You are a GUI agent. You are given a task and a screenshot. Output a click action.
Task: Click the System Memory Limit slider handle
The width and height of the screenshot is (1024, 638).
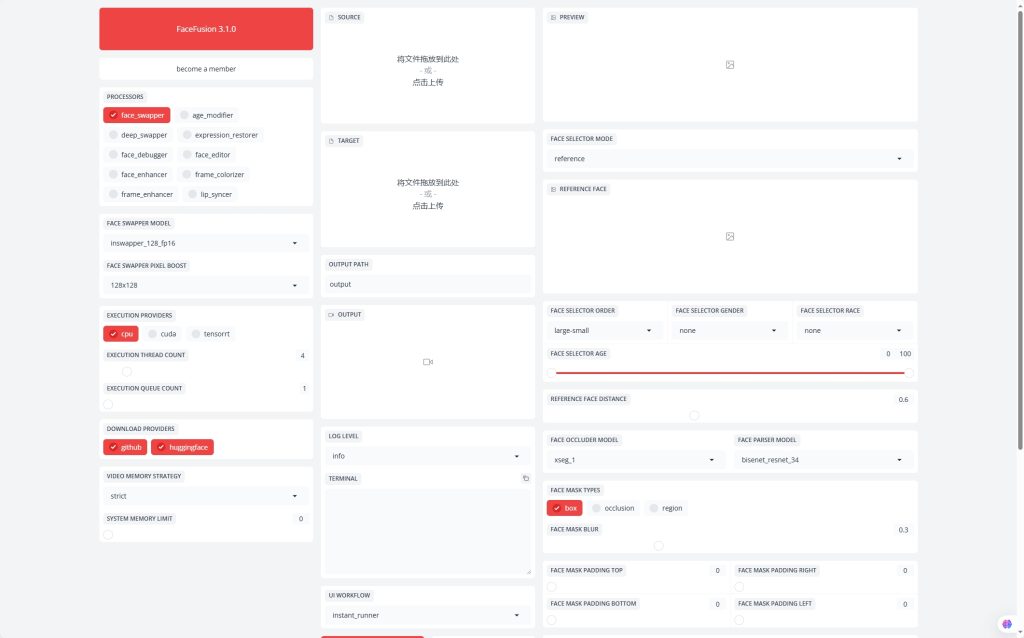click(x=108, y=535)
